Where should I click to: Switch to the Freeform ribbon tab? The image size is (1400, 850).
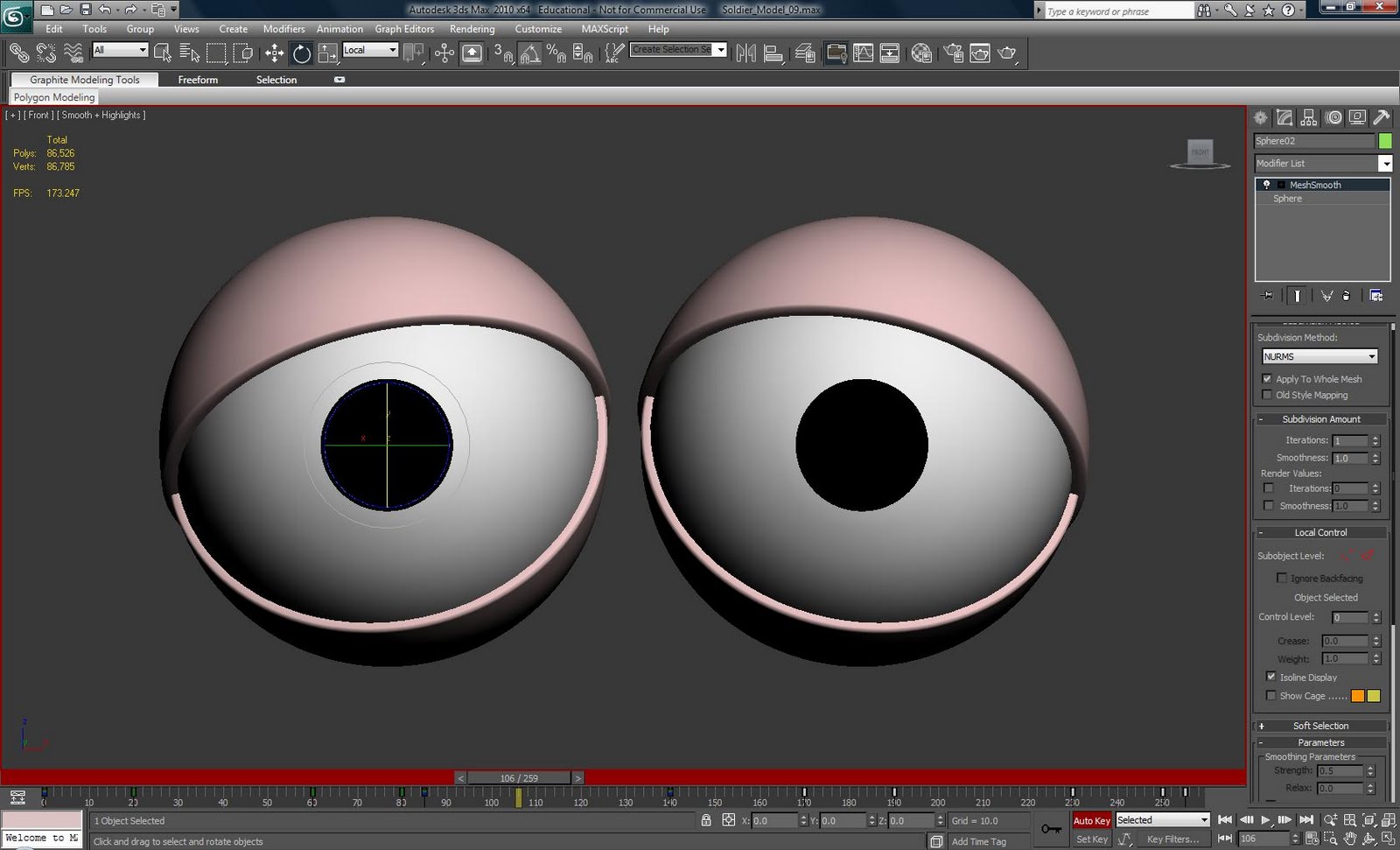tap(198, 80)
